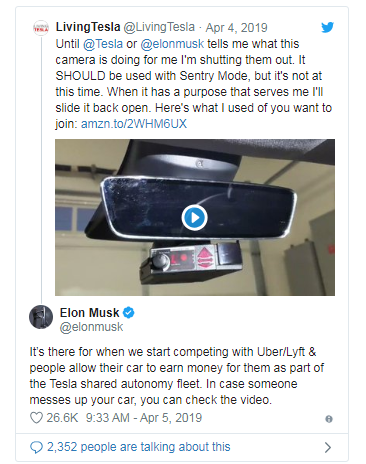This screenshot has width=366, height=464.
Task: Open the 9:33 AM - Apr 5, 2019 timestamp
Action: (144, 418)
